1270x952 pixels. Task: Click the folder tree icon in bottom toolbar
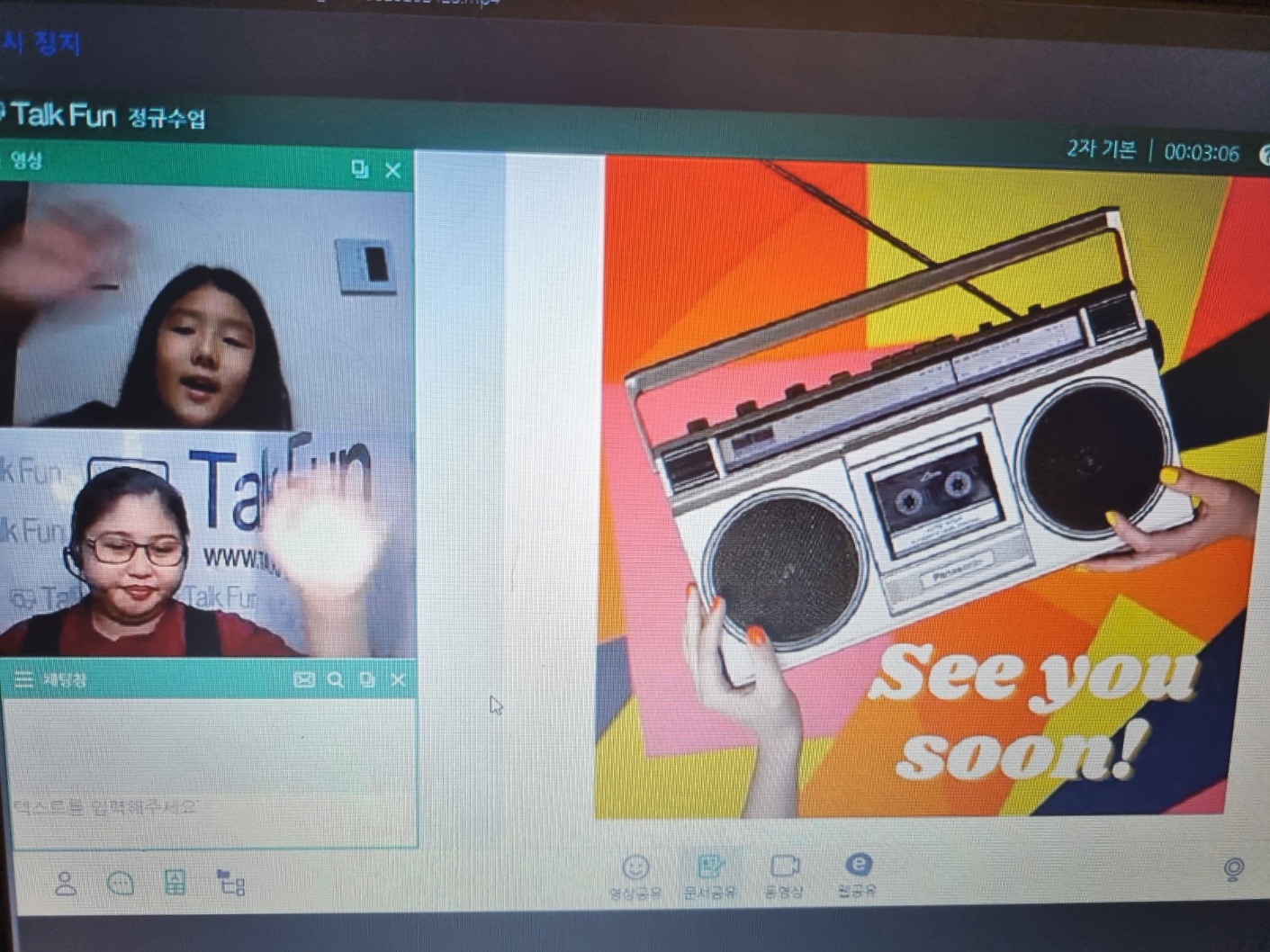tap(231, 883)
